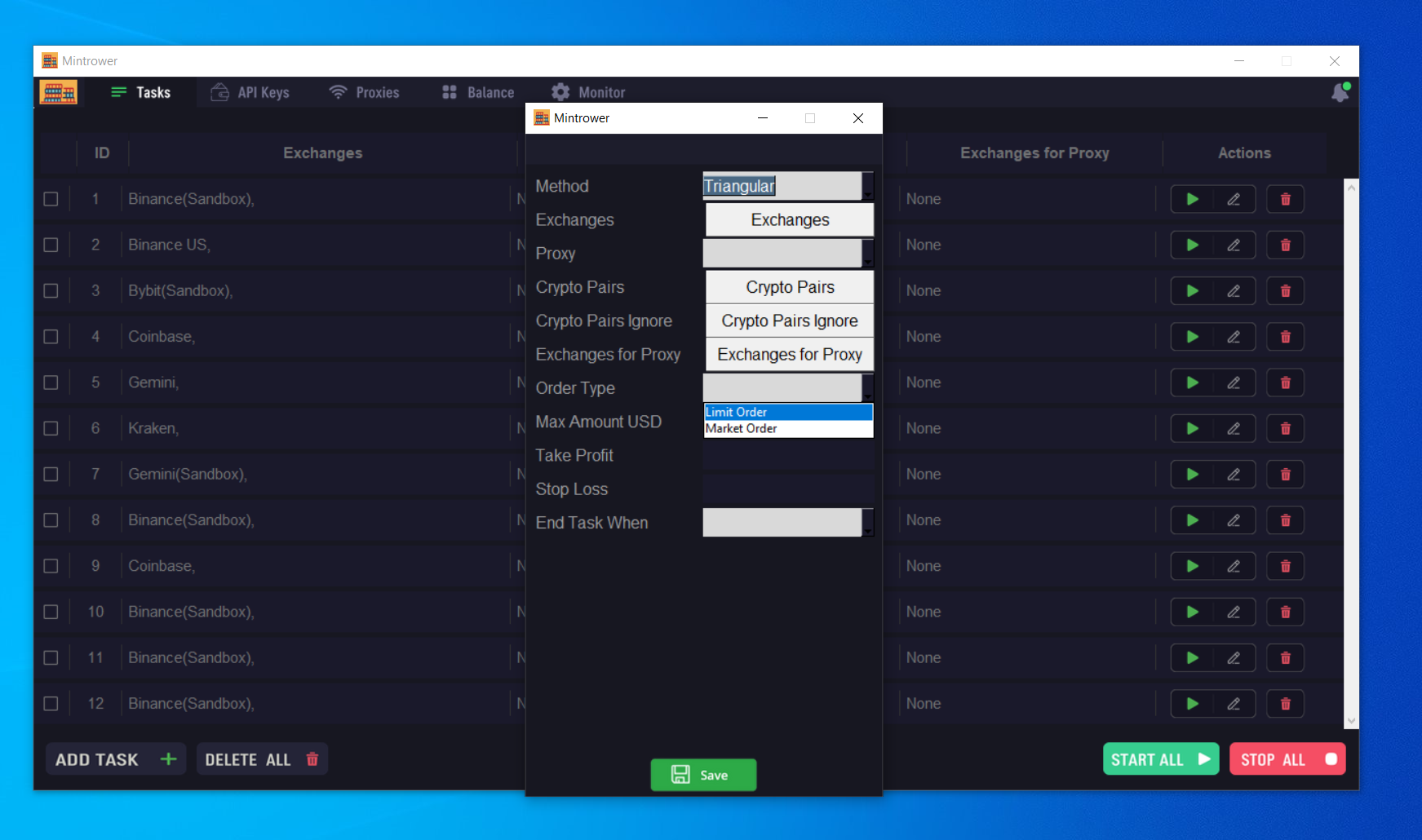Image resolution: width=1422 pixels, height=840 pixels.
Task: Edit the Kraken task row
Action: 1234,429
